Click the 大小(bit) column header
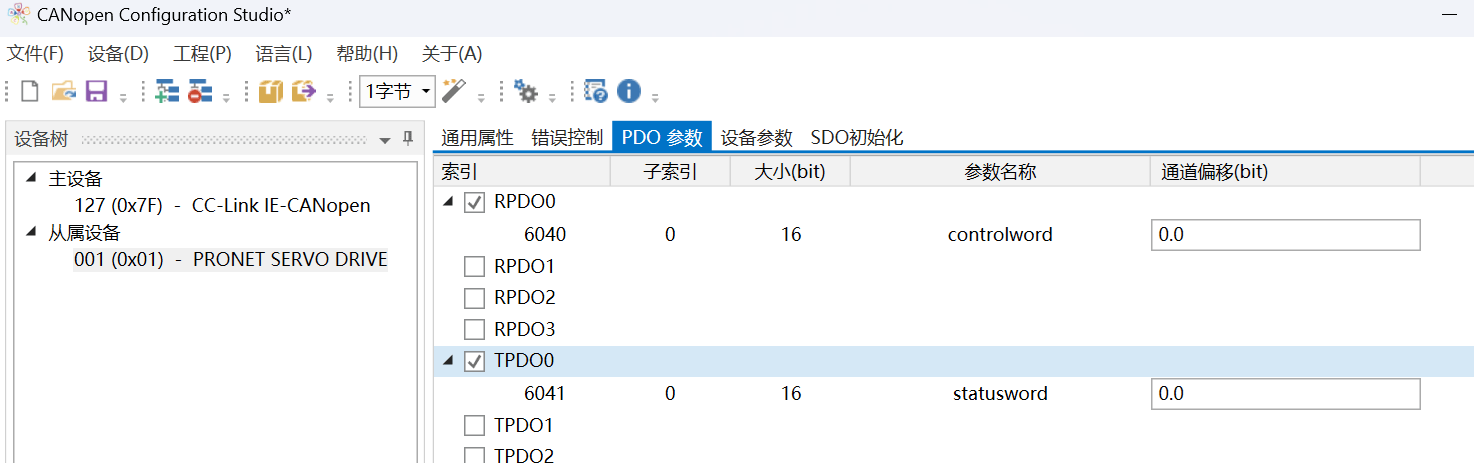Screen dimensions: 1474x463 pos(790,172)
